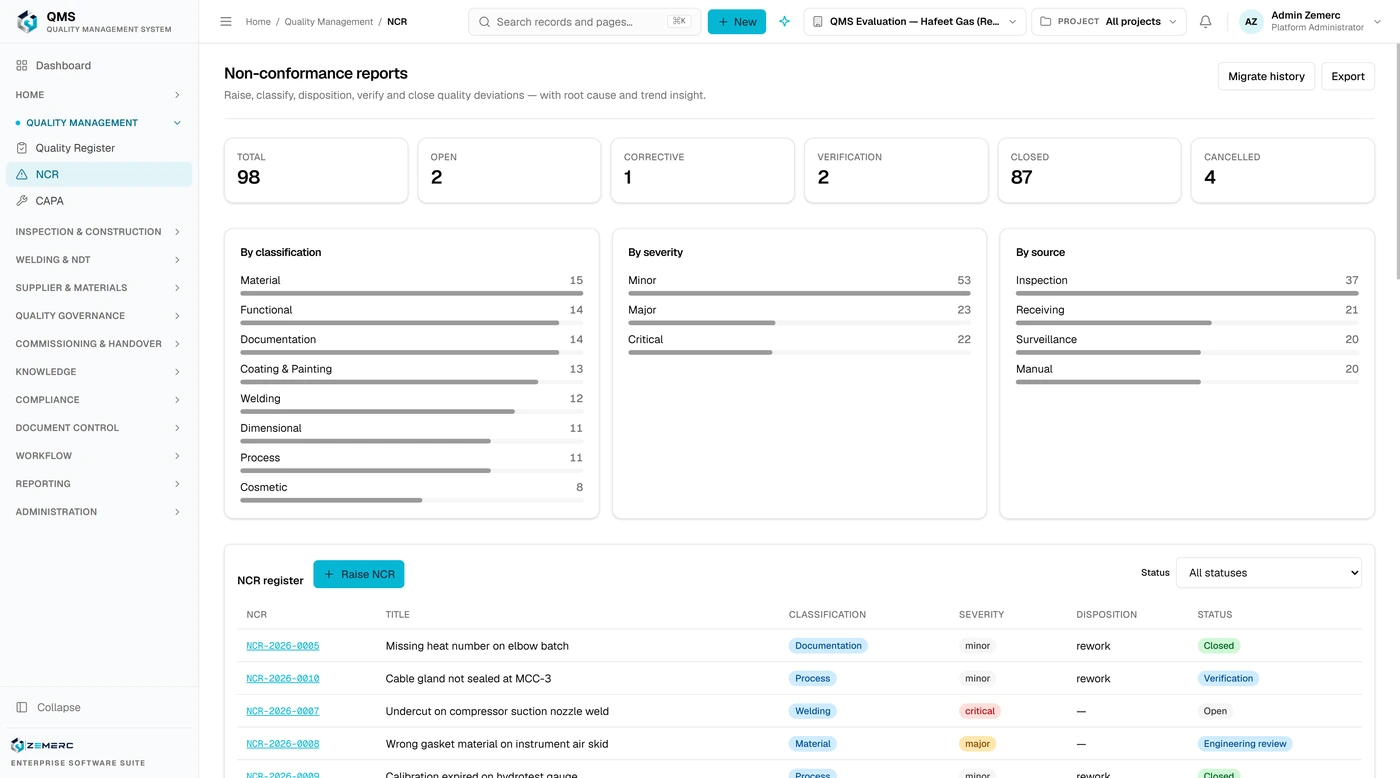Expand SUPPLIER & MATERIALS section
Image resolution: width=1400 pixels, height=778 pixels.
tap(98, 288)
